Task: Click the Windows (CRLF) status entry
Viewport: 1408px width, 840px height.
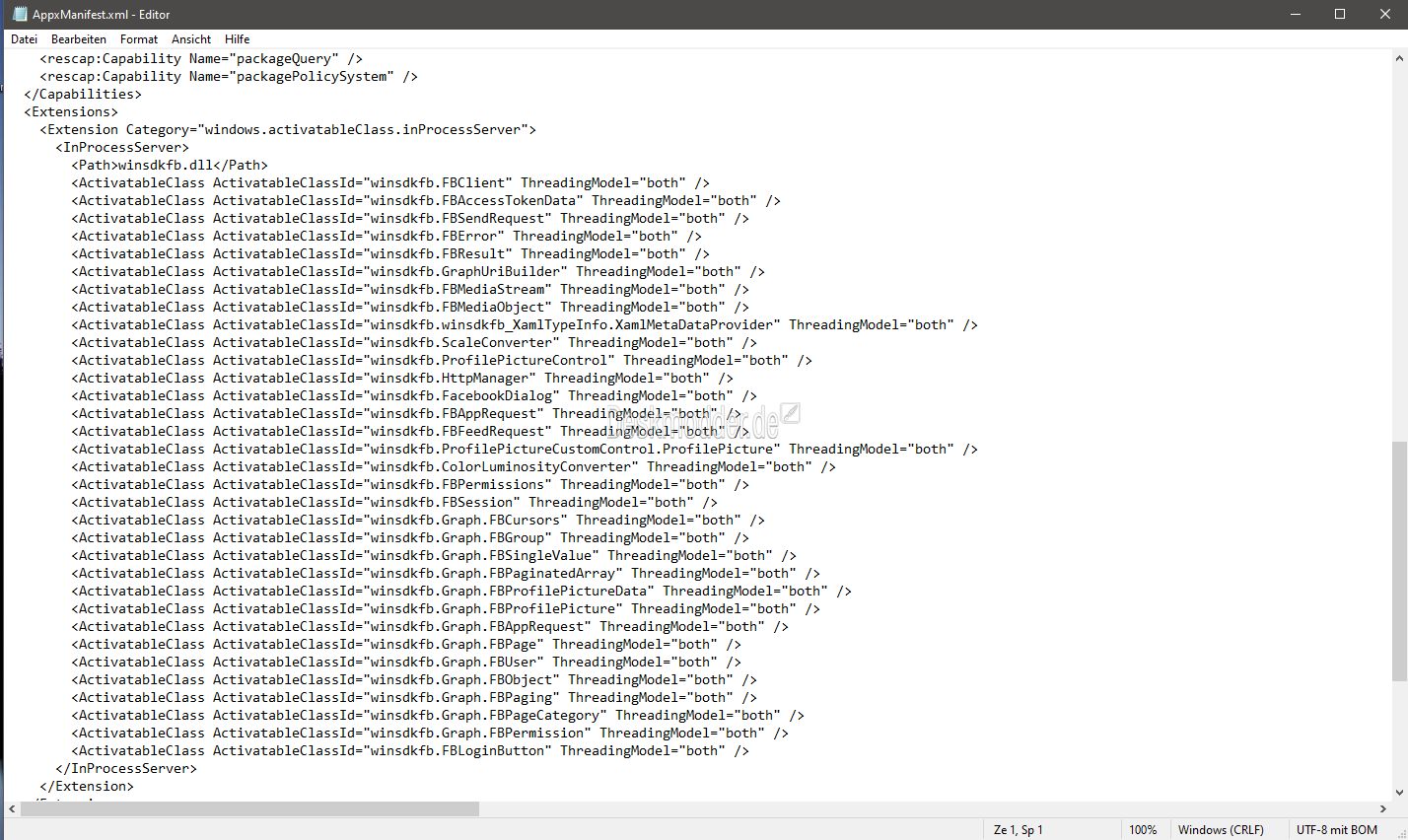Action: pos(1221,830)
